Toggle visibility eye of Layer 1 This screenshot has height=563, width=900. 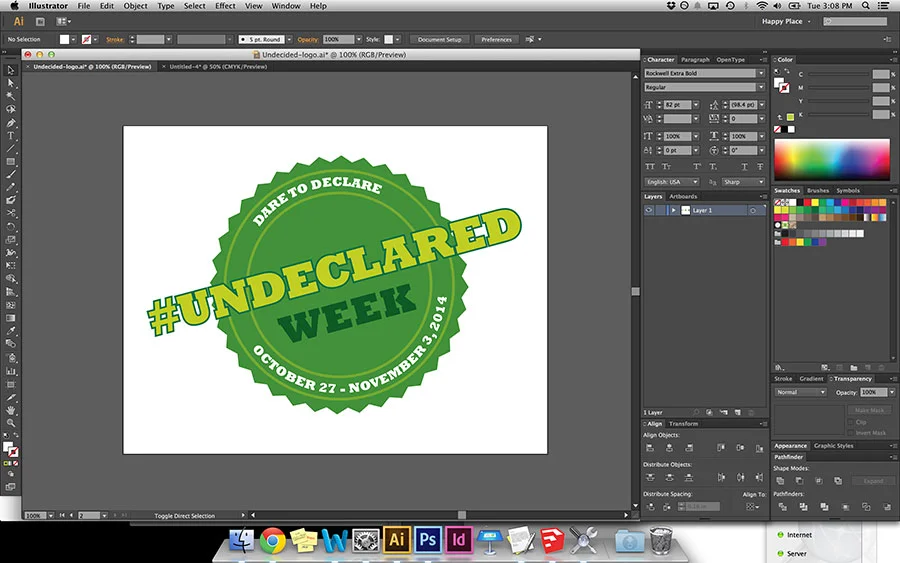[x=649, y=211]
